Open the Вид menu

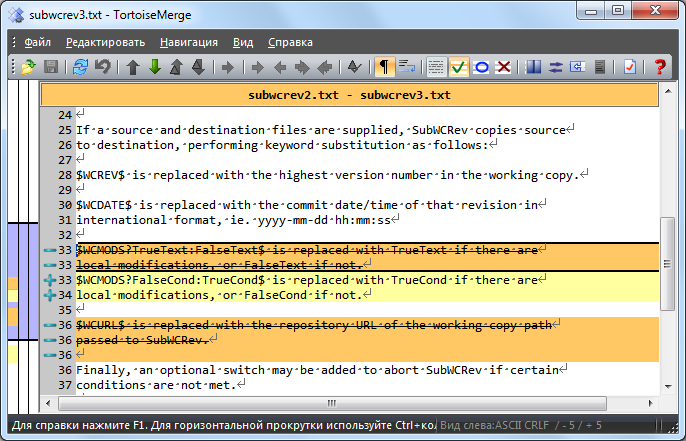[x=243, y=42]
